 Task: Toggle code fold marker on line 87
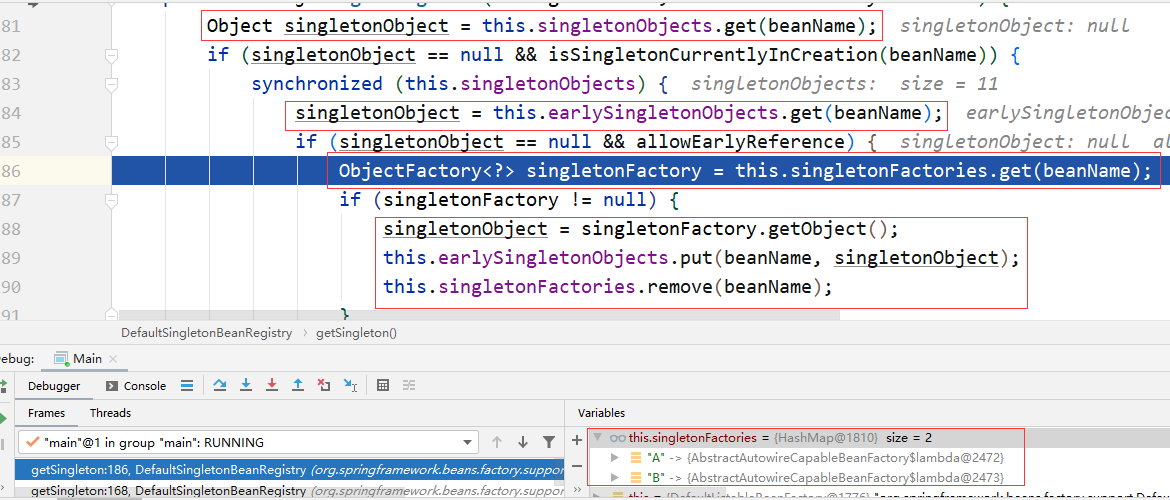coord(112,200)
